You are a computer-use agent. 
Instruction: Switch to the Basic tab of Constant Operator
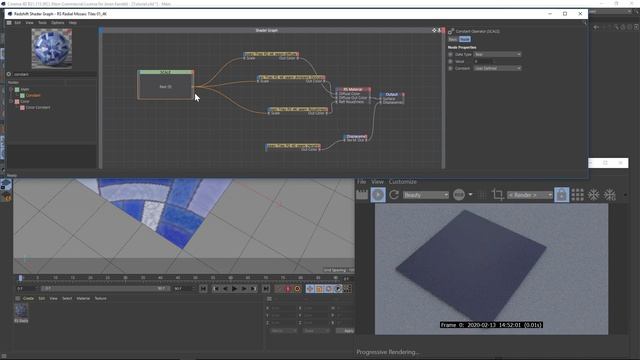(x=453, y=39)
